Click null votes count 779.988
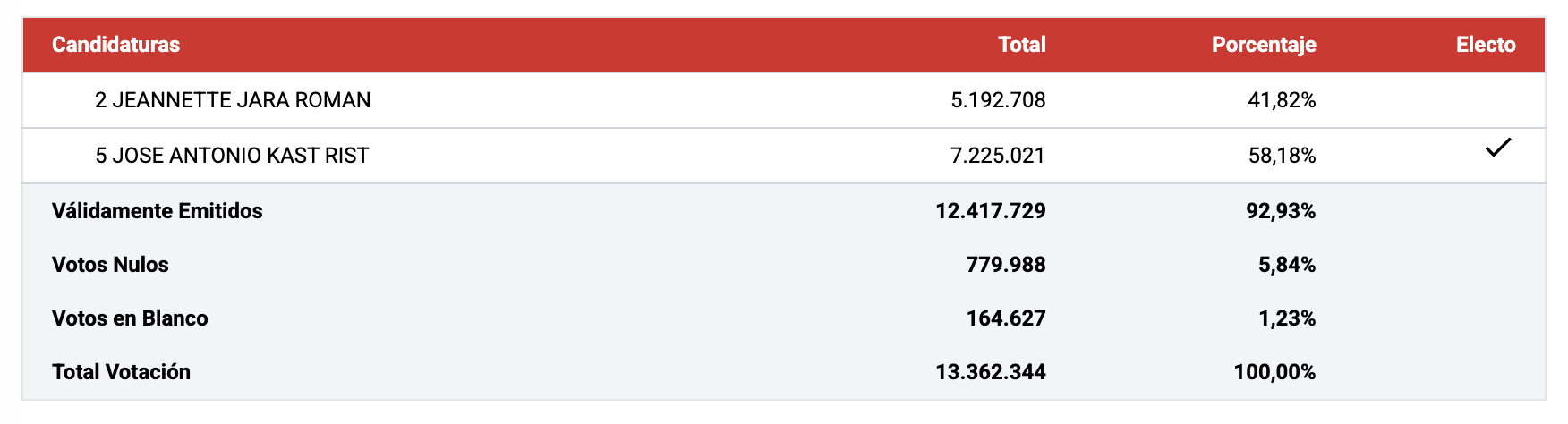Image resolution: width=1568 pixels, height=424 pixels. 1005,265
